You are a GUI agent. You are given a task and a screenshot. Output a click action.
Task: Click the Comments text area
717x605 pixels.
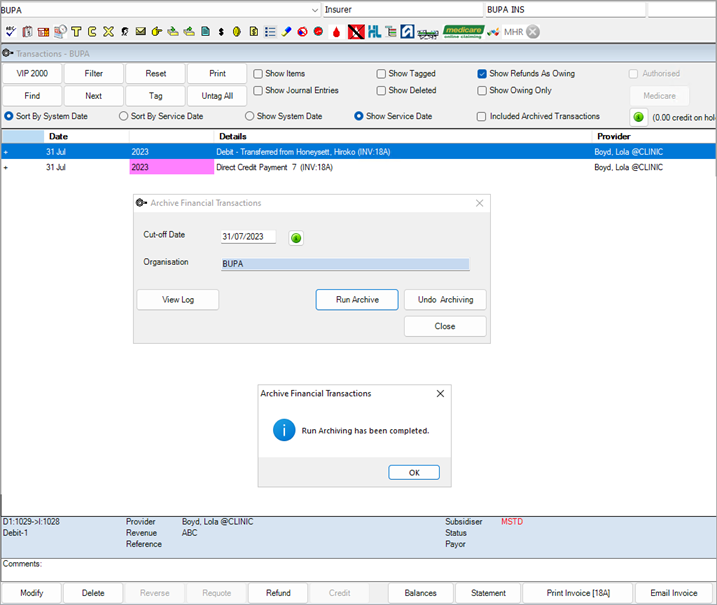point(358,570)
